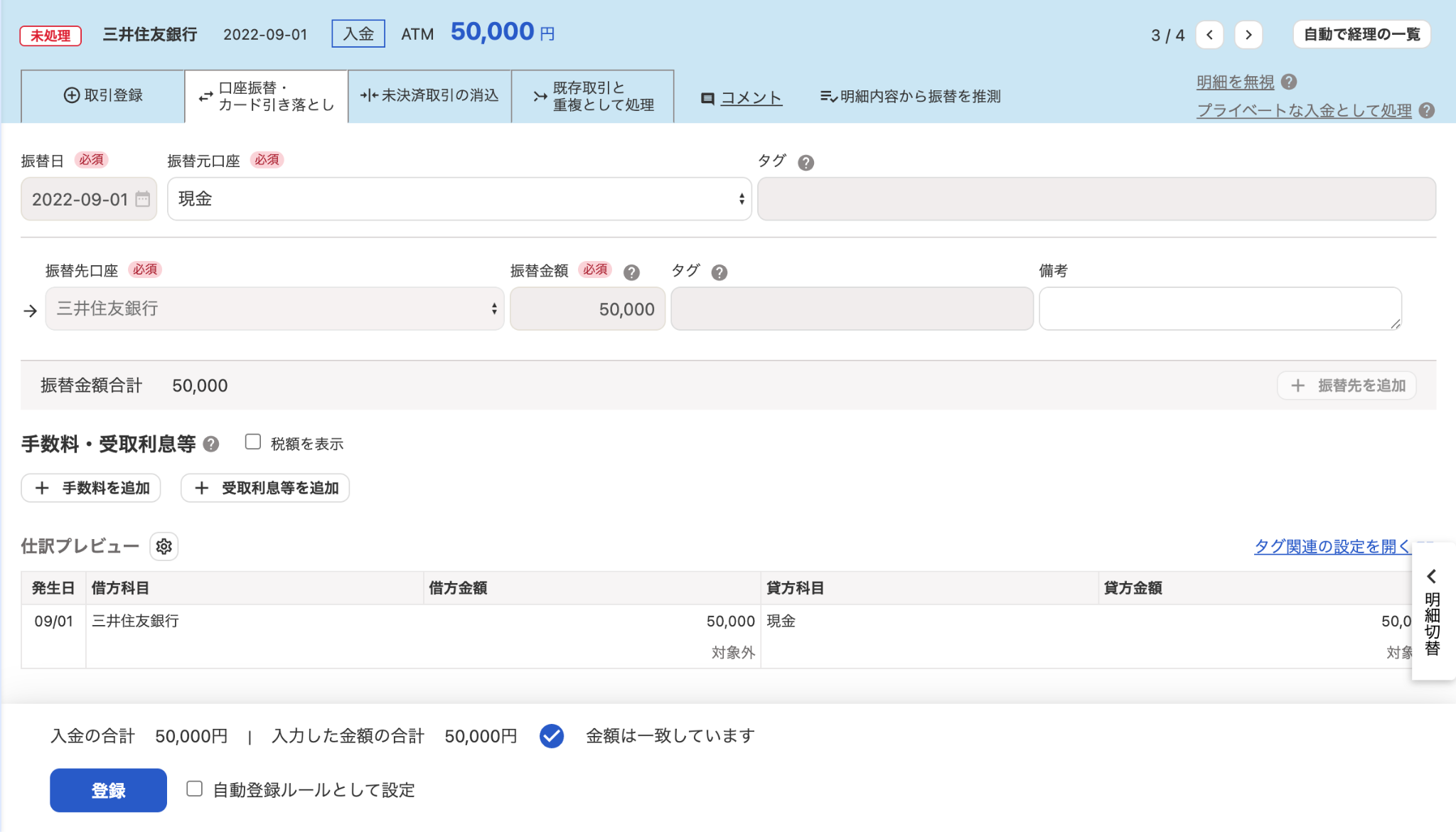1456x832 pixels.
Task: Open the 仕訳プレビュー gear settings
Action: [164, 546]
